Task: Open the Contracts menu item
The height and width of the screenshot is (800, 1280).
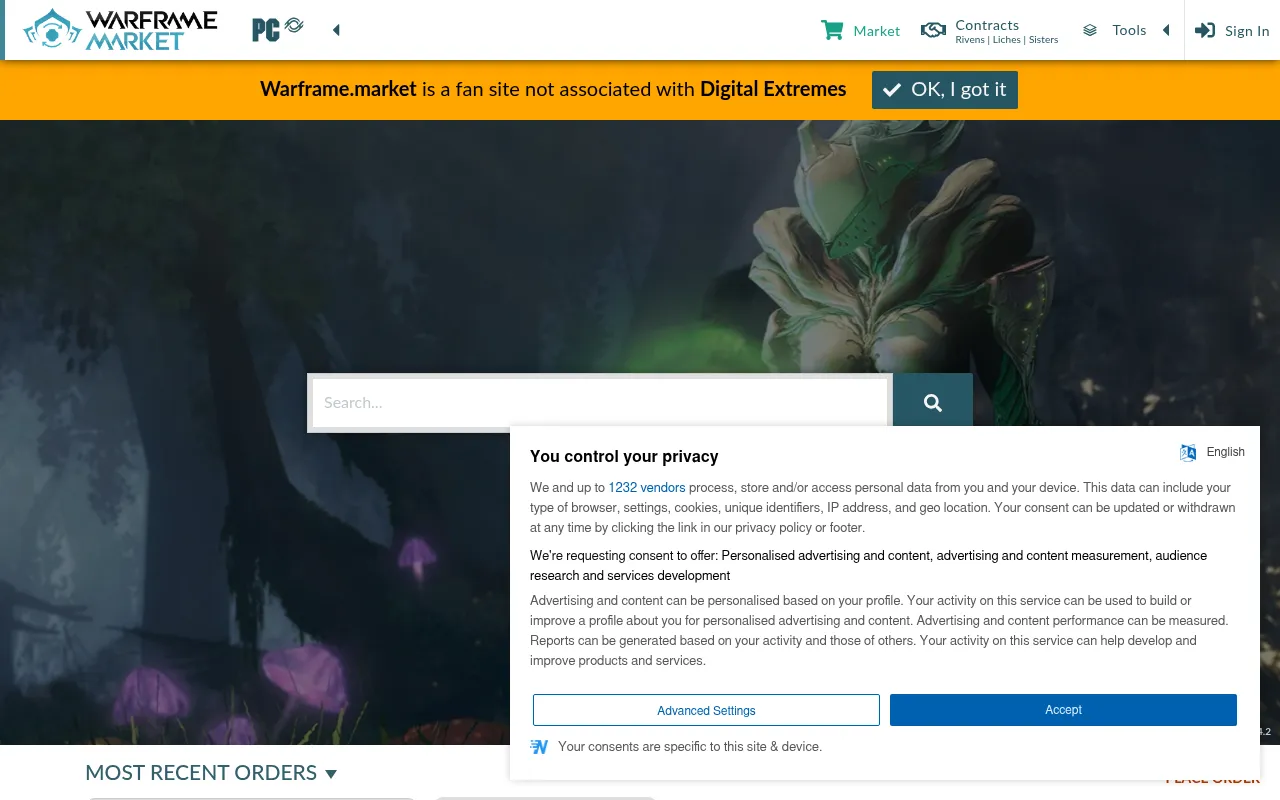Action: pyautogui.click(x=987, y=25)
